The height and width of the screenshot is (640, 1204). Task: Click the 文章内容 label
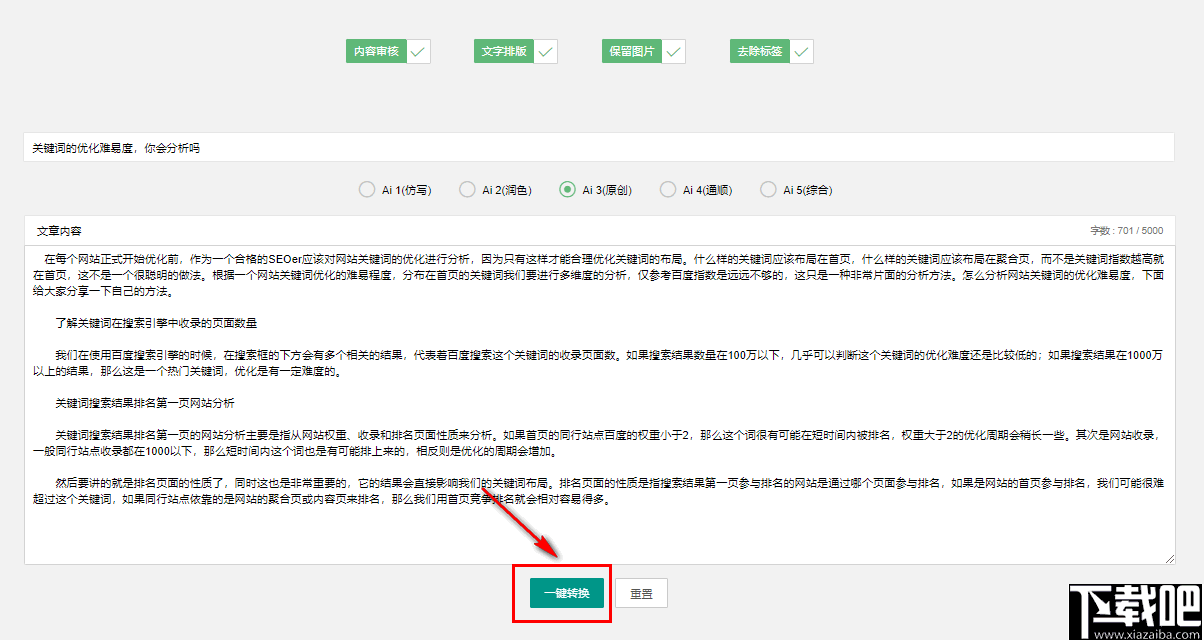tap(58, 230)
